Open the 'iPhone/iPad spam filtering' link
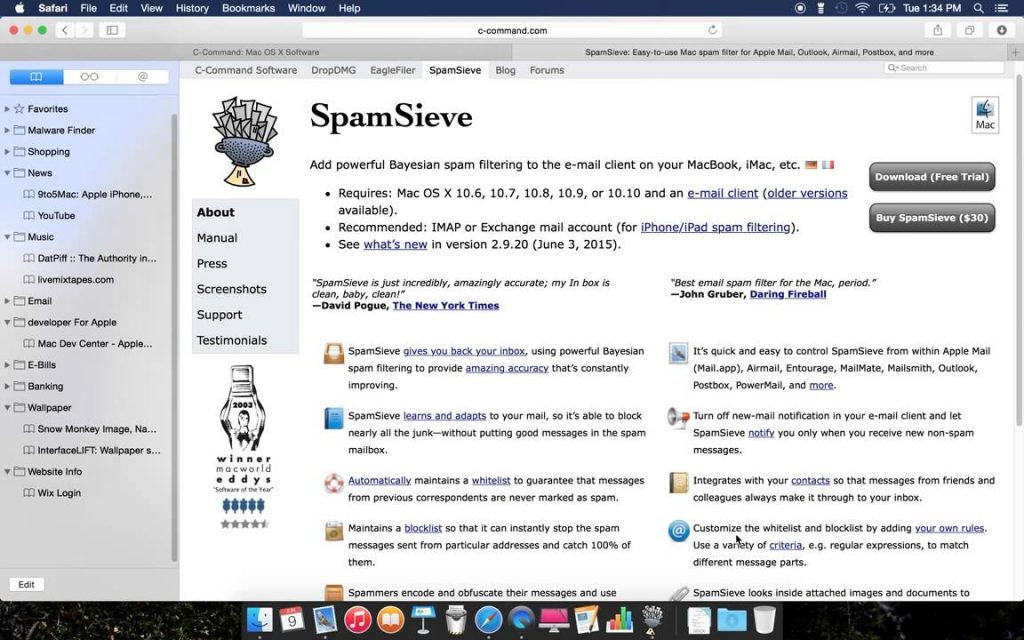Viewport: 1024px width, 640px height. [x=715, y=227]
